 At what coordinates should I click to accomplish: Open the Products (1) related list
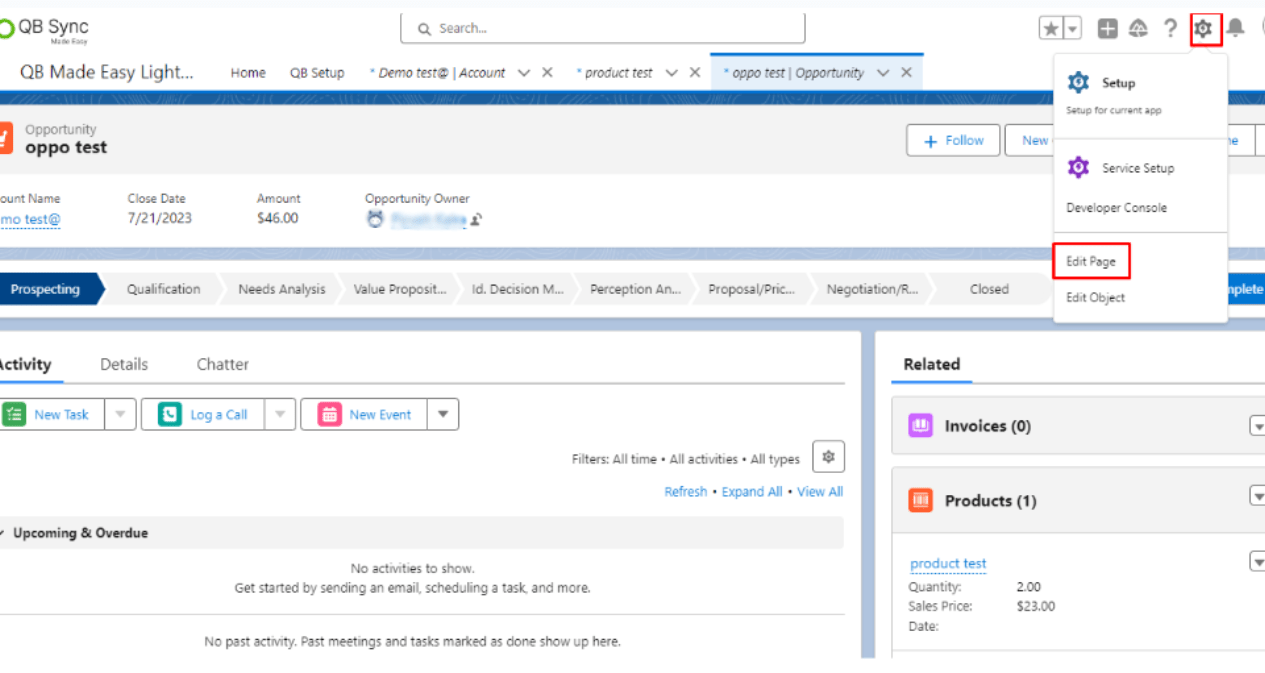pos(991,501)
